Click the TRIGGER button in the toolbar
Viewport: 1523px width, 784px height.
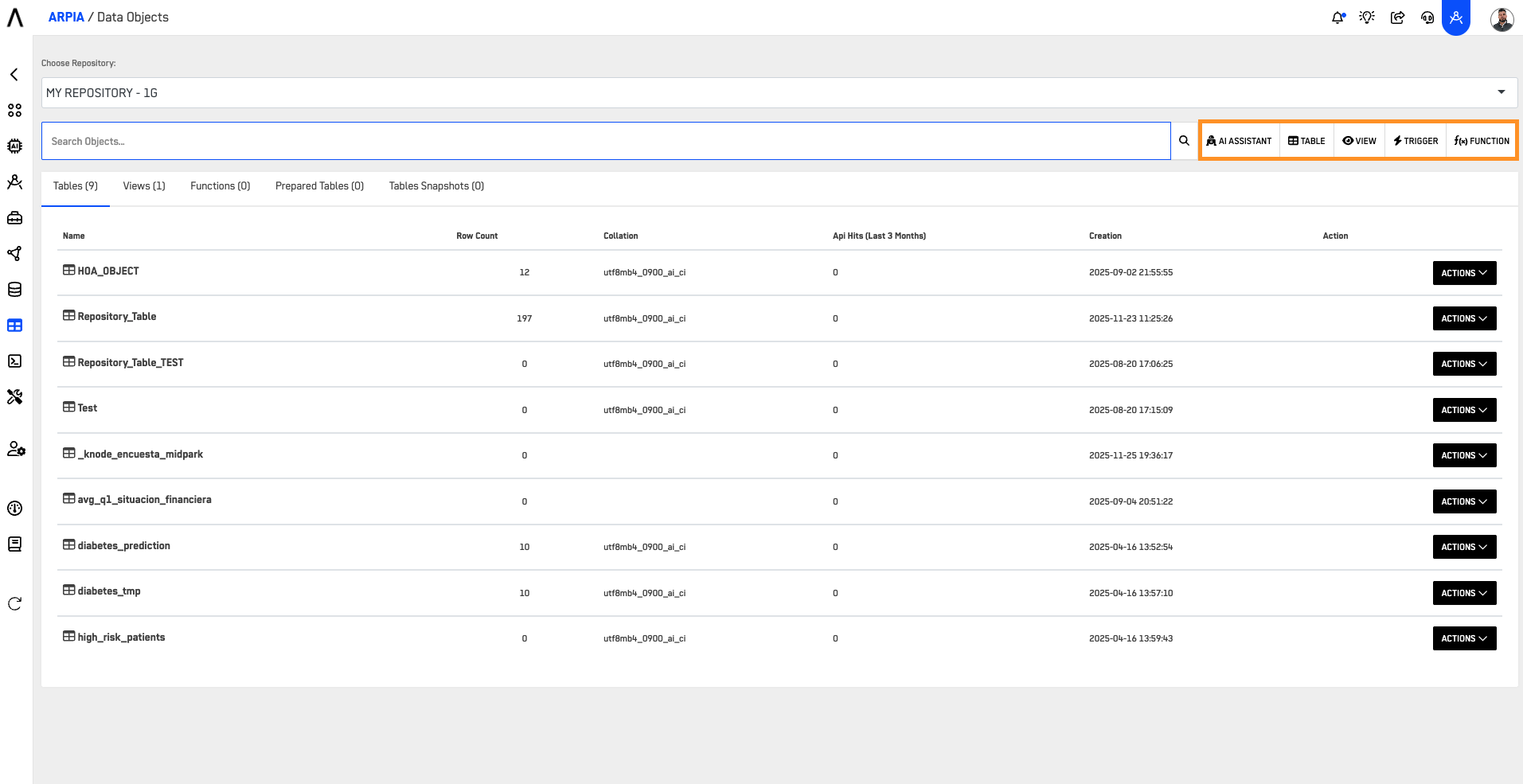[x=1415, y=140]
